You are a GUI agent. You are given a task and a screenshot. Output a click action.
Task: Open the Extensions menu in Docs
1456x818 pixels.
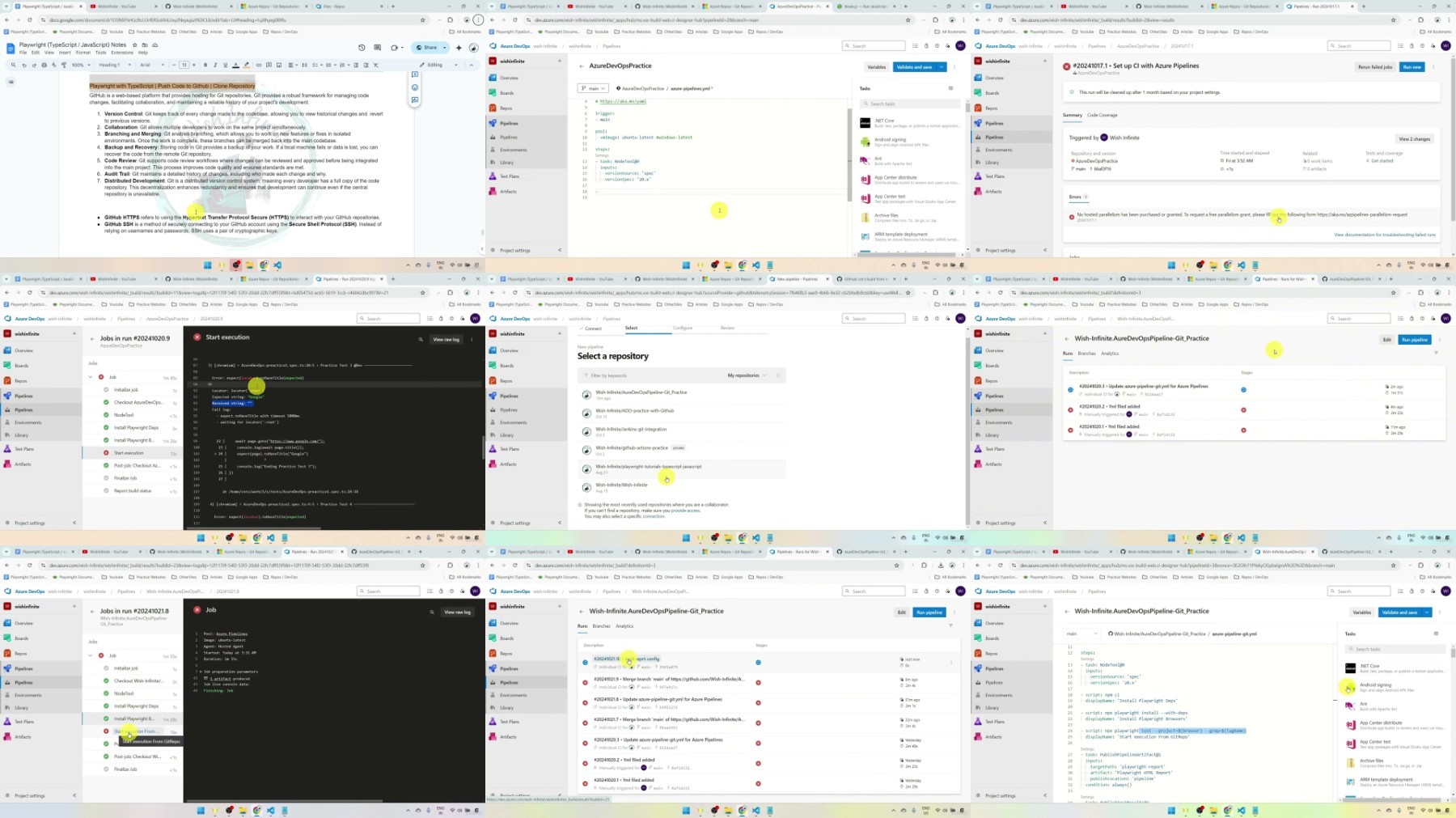(x=122, y=53)
